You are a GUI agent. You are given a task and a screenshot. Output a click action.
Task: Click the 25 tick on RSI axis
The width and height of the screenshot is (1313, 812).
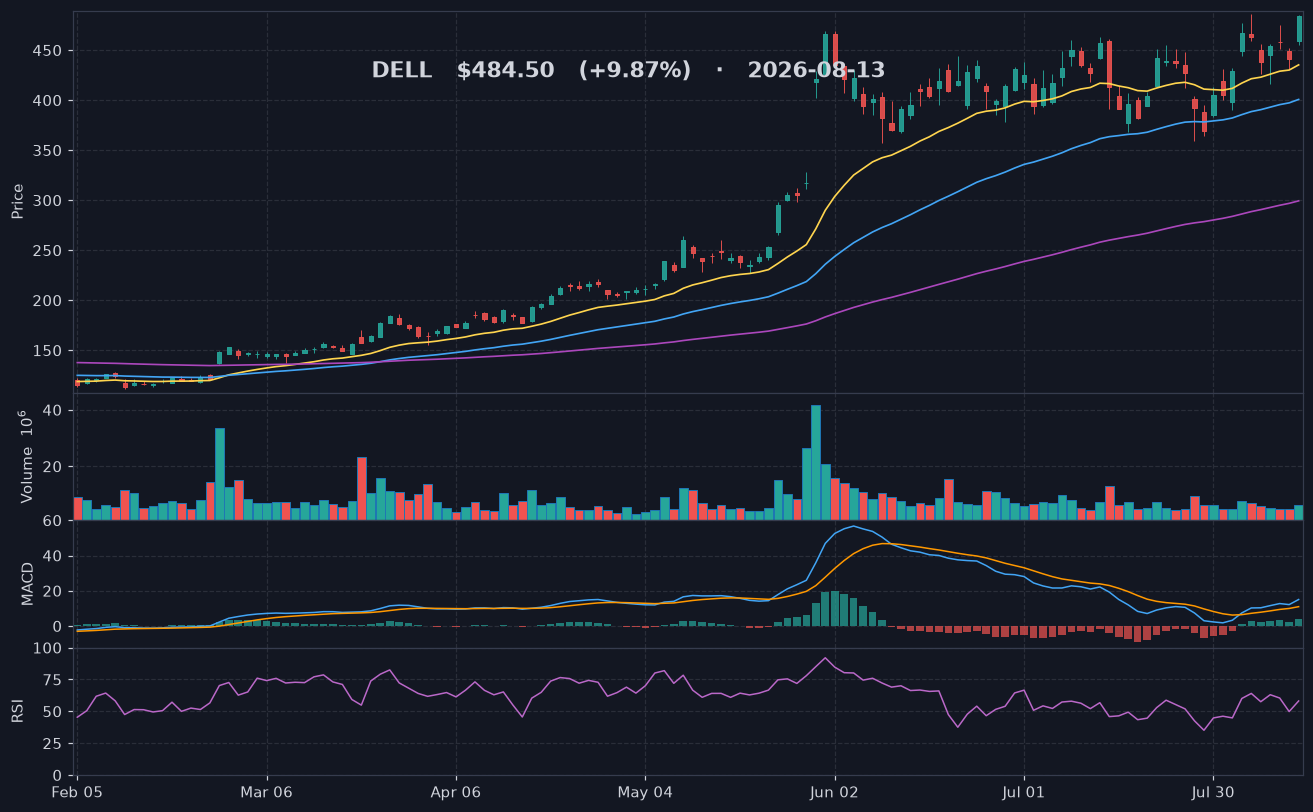53,744
